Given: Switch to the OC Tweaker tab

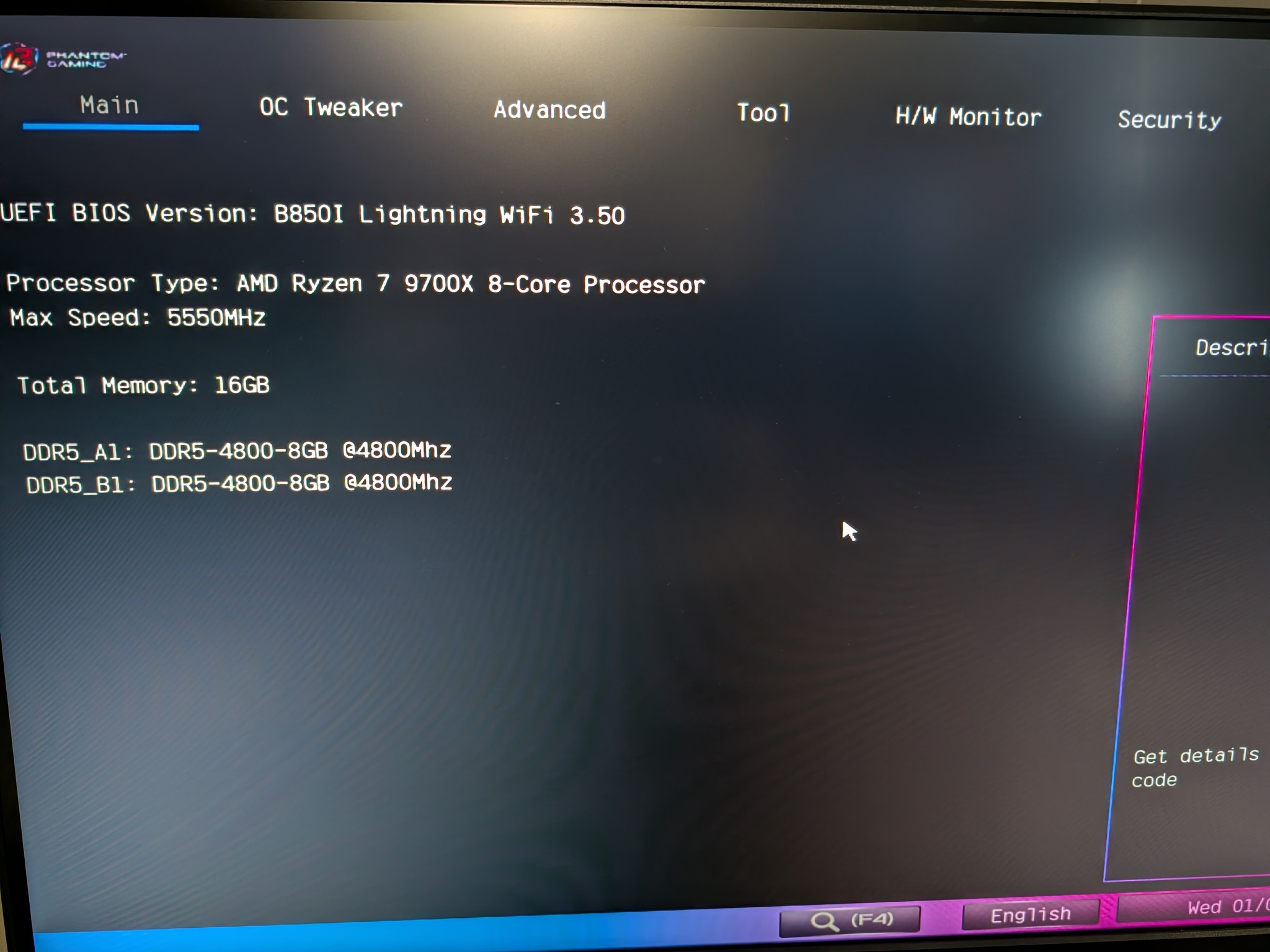Looking at the screenshot, I should (x=331, y=107).
